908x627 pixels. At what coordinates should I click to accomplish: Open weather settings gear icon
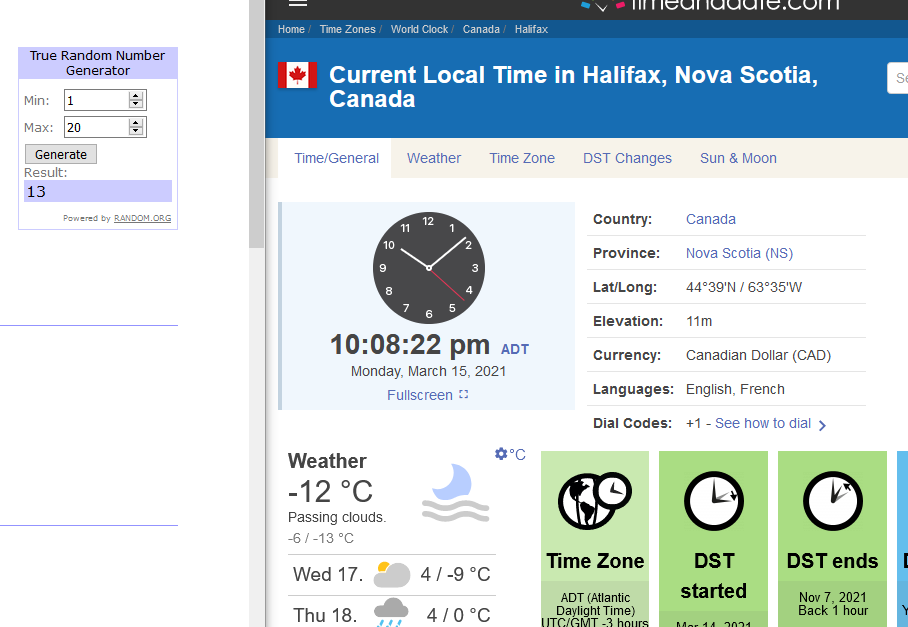click(501, 454)
